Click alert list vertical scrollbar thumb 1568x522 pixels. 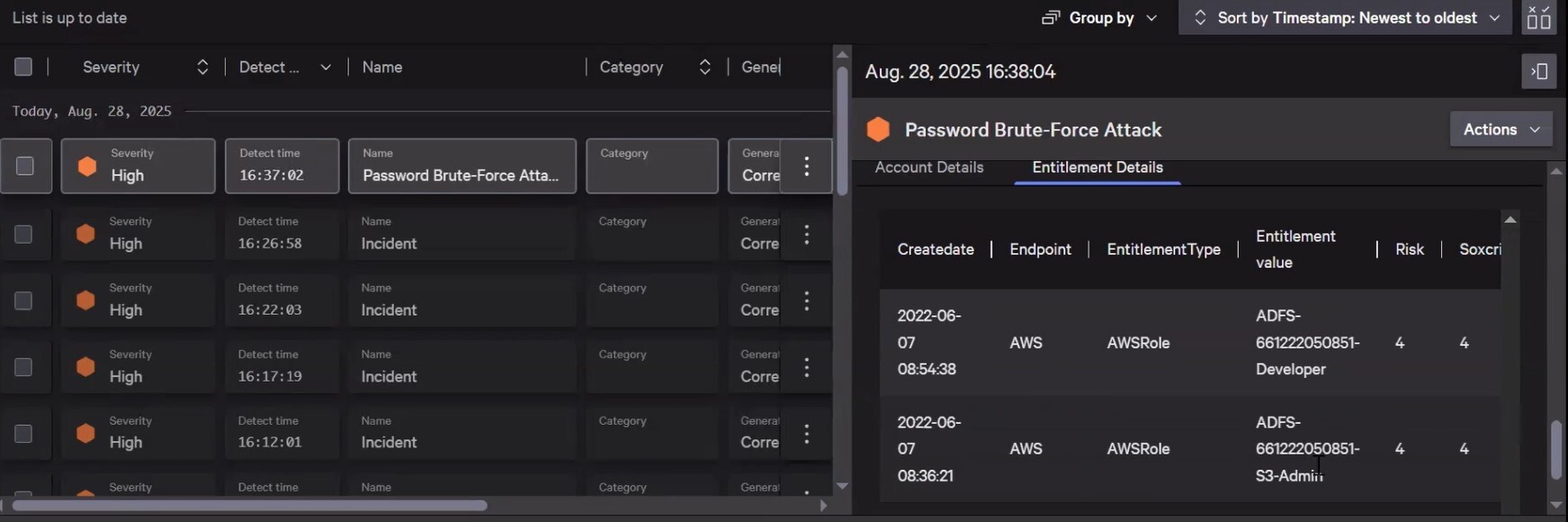coord(842,130)
